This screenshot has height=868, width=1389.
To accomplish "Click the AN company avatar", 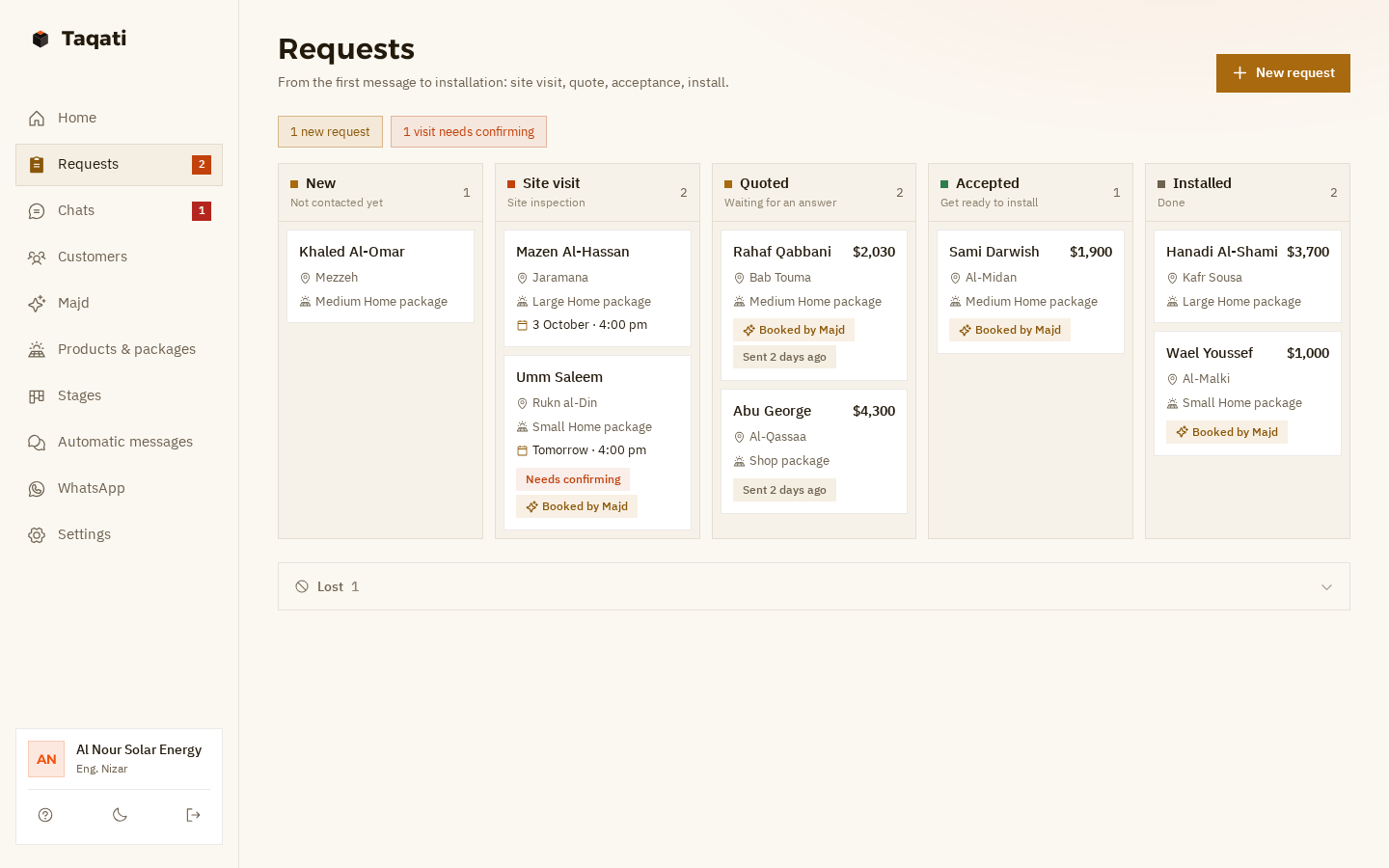I will click(x=46, y=759).
